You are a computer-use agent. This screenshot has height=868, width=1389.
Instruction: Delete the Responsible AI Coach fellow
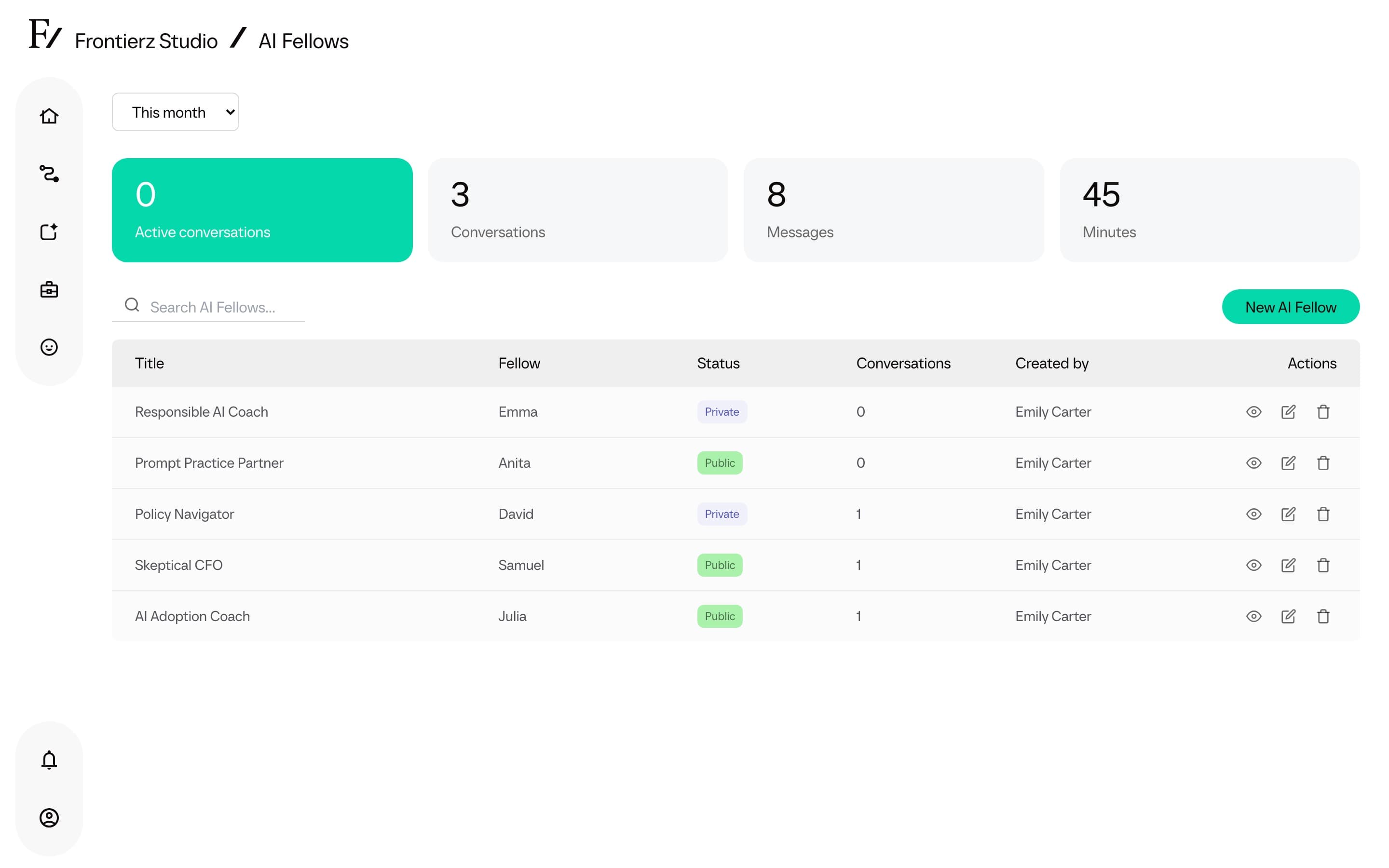1323,412
